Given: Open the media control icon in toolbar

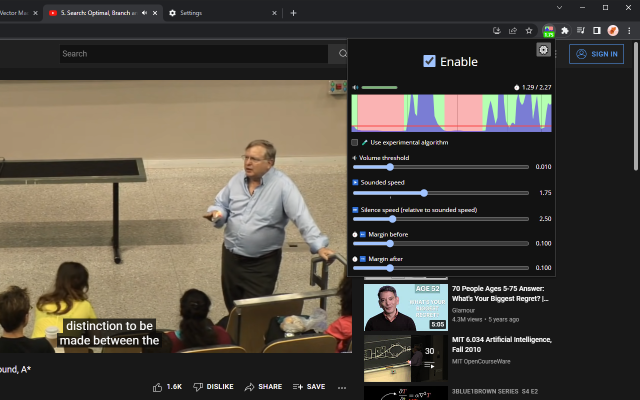Looking at the screenshot, I should [x=580, y=30].
